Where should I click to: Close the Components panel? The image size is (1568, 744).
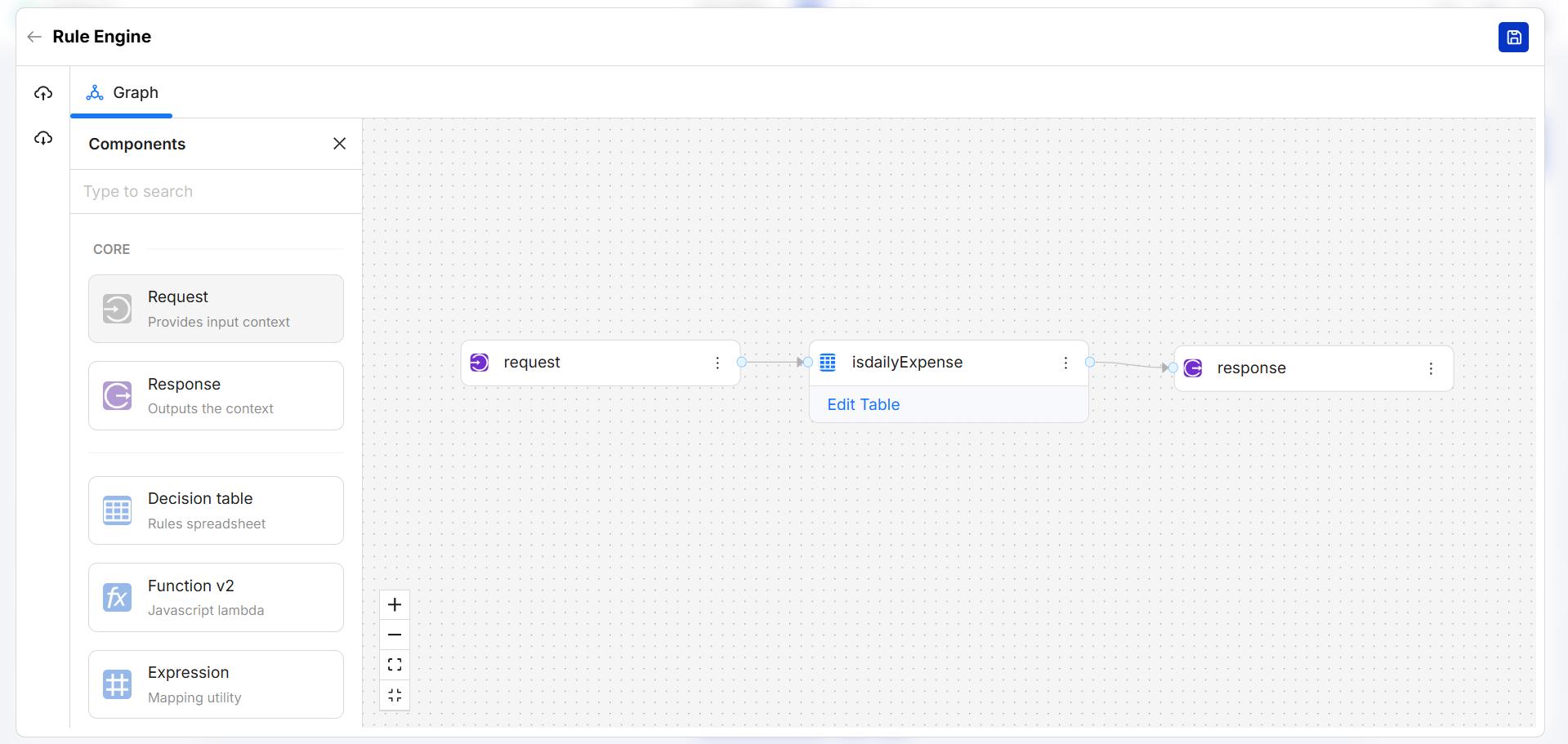[340, 144]
